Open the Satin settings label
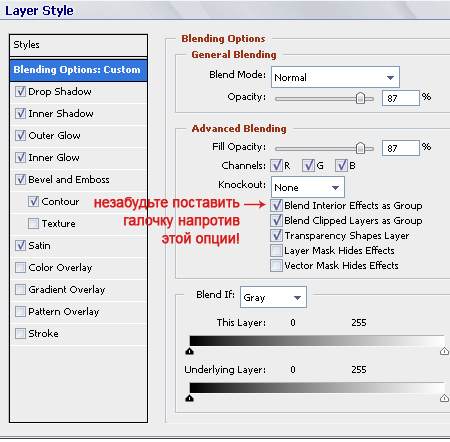 pyautogui.click(x=39, y=246)
